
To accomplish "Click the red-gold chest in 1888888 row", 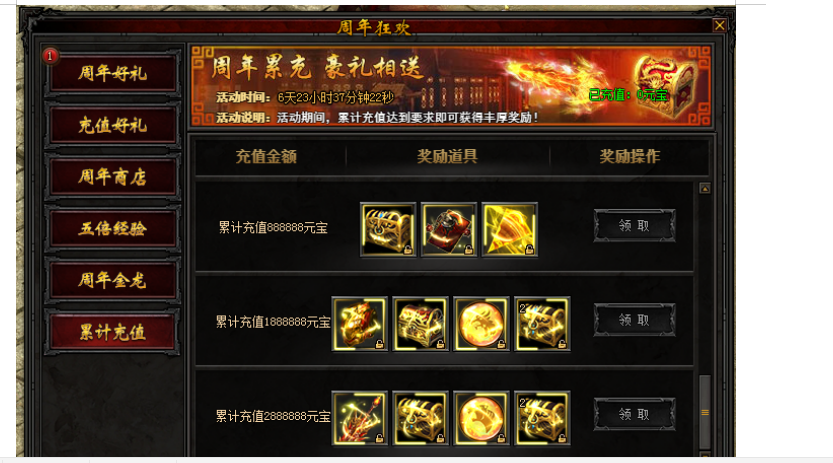I will tap(420, 323).
